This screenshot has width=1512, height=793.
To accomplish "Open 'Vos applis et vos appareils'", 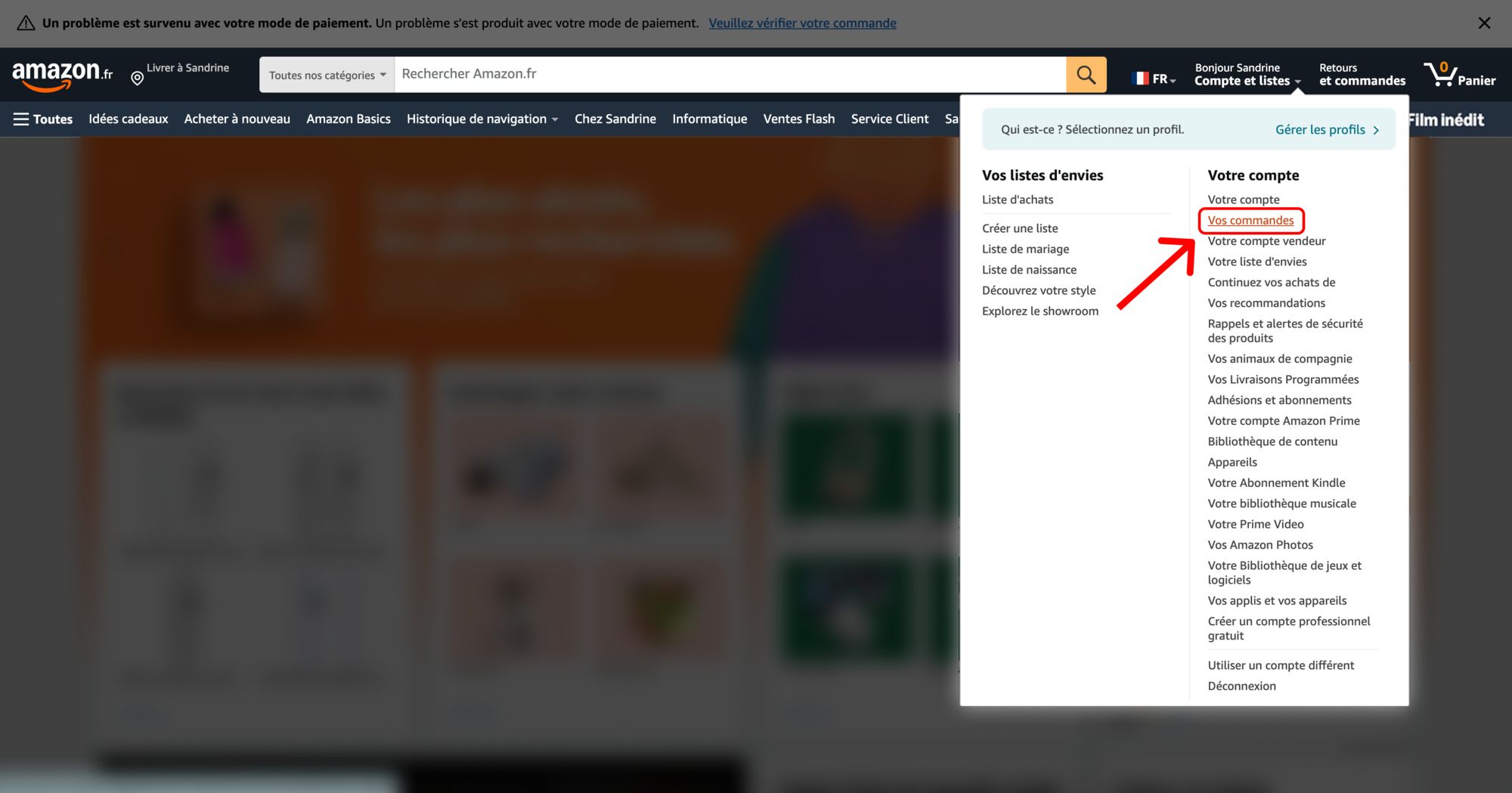I will [1277, 601].
